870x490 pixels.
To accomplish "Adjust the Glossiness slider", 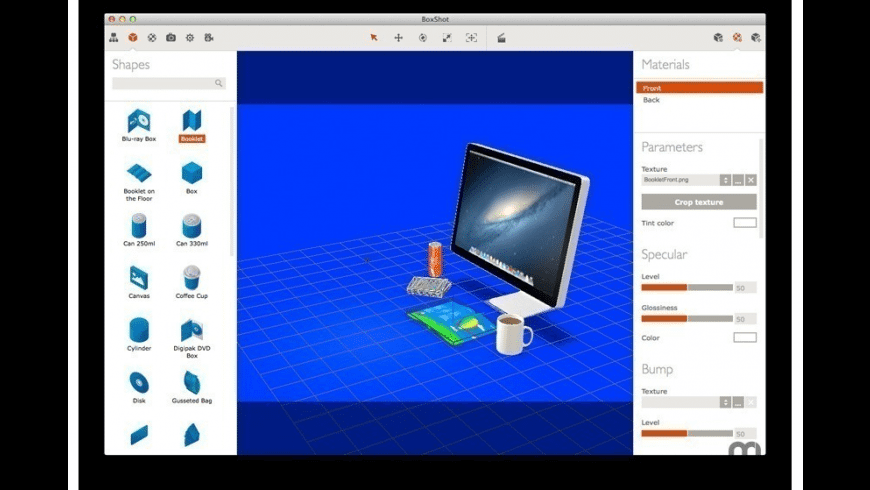I will [687, 319].
